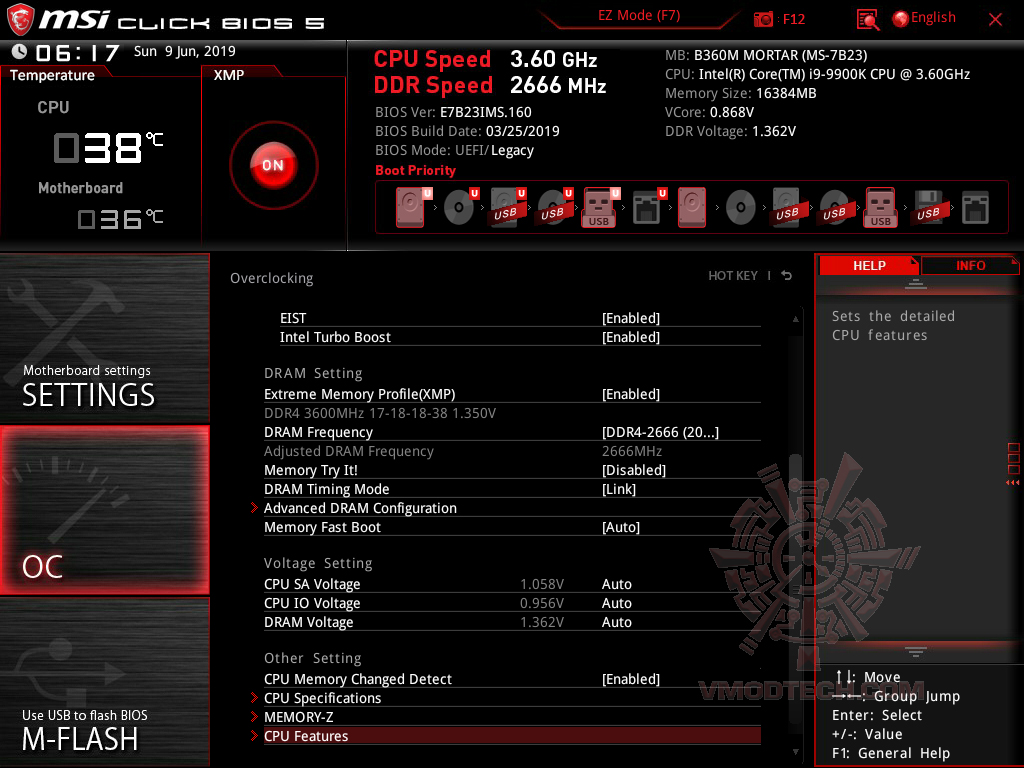Click the EZ Mode (F7) button

(638, 16)
